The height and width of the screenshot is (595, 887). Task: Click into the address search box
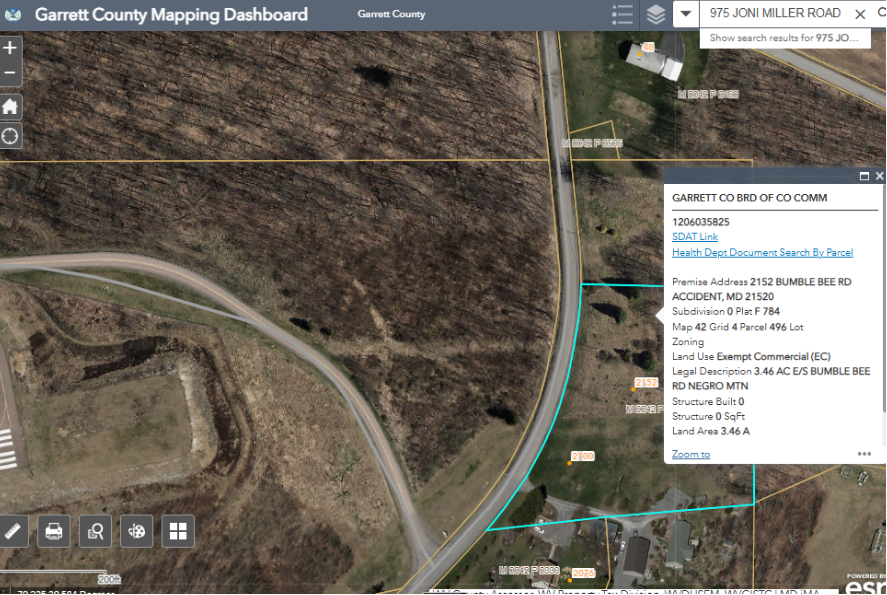click(x=775, y=14)
